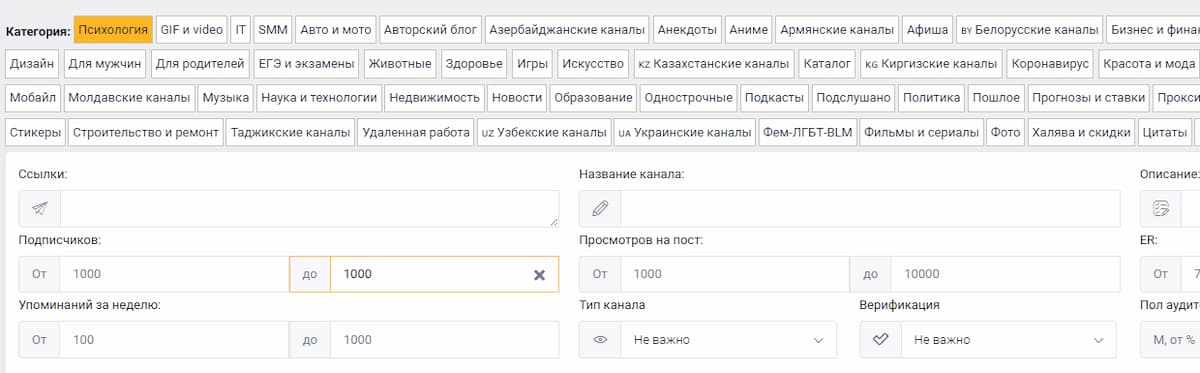
Task: Select the Авторский блог category
Action: point(431,30)
